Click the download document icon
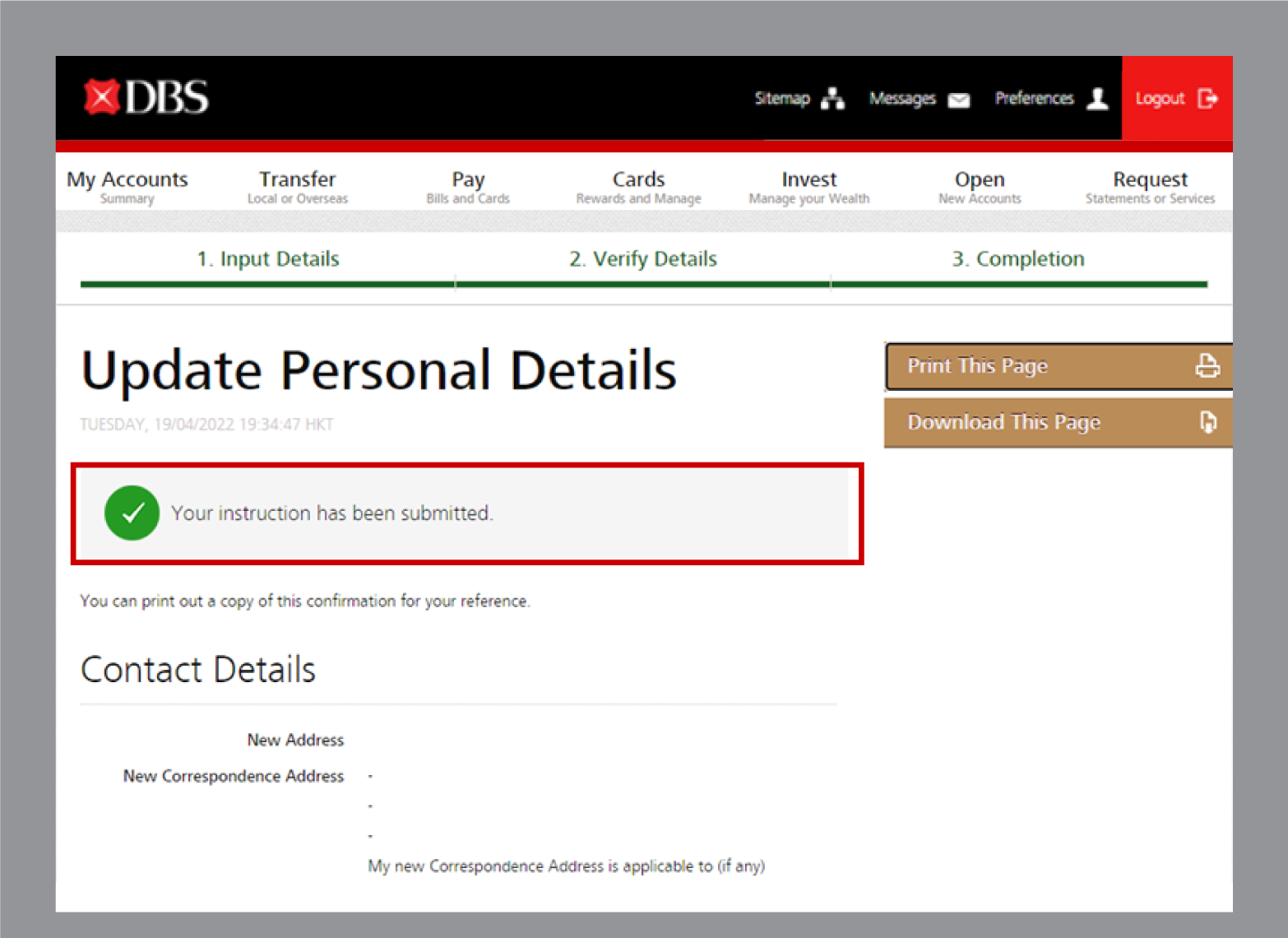 [1207, 422]
